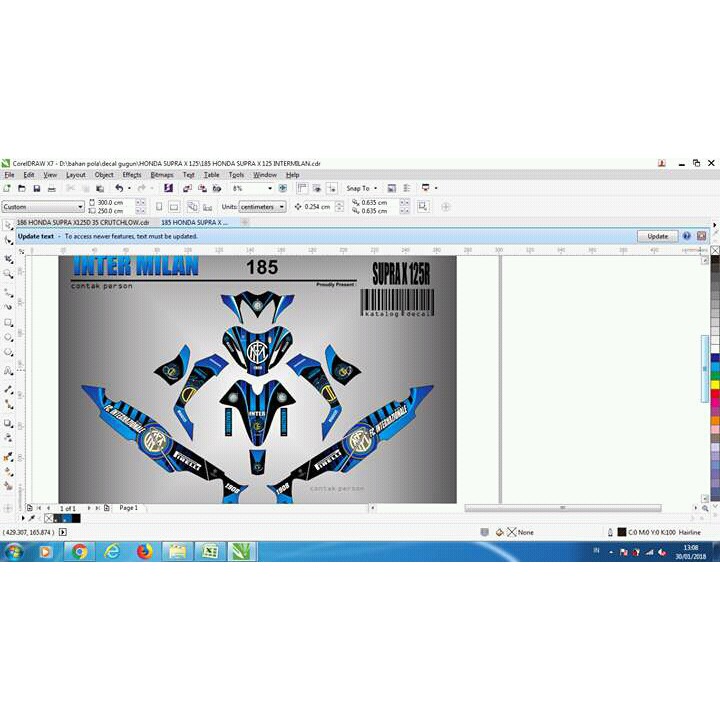Open Google Chrome from taskbar
Viewport: 720px width, 720px height.
79,551
